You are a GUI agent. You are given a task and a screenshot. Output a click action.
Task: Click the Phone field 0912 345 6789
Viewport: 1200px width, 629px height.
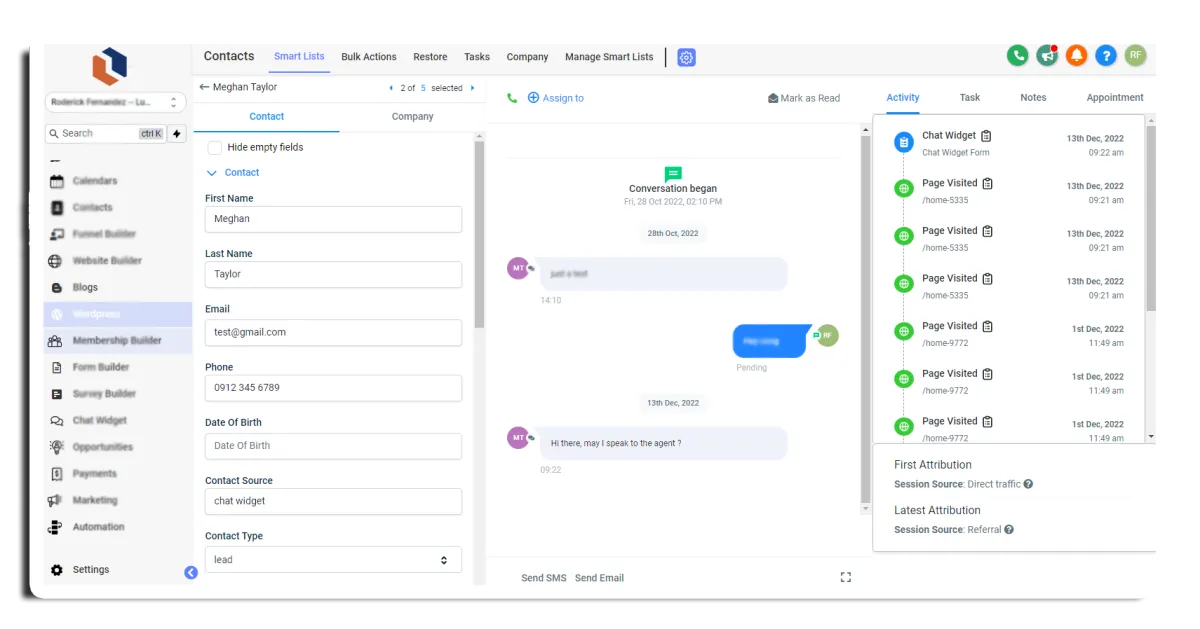pyautogui.click(x=333, y=388)
